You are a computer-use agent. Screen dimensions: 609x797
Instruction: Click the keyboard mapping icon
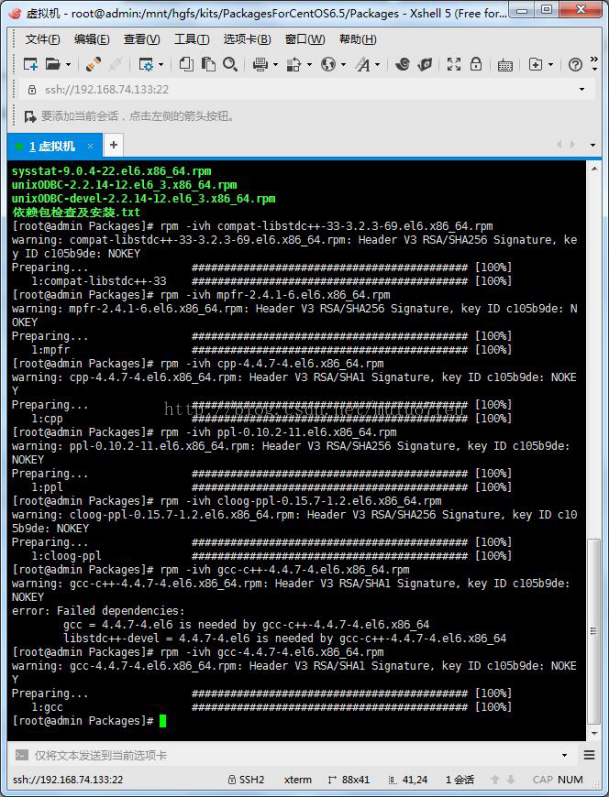pyautogui.click(x=505, y=66)
